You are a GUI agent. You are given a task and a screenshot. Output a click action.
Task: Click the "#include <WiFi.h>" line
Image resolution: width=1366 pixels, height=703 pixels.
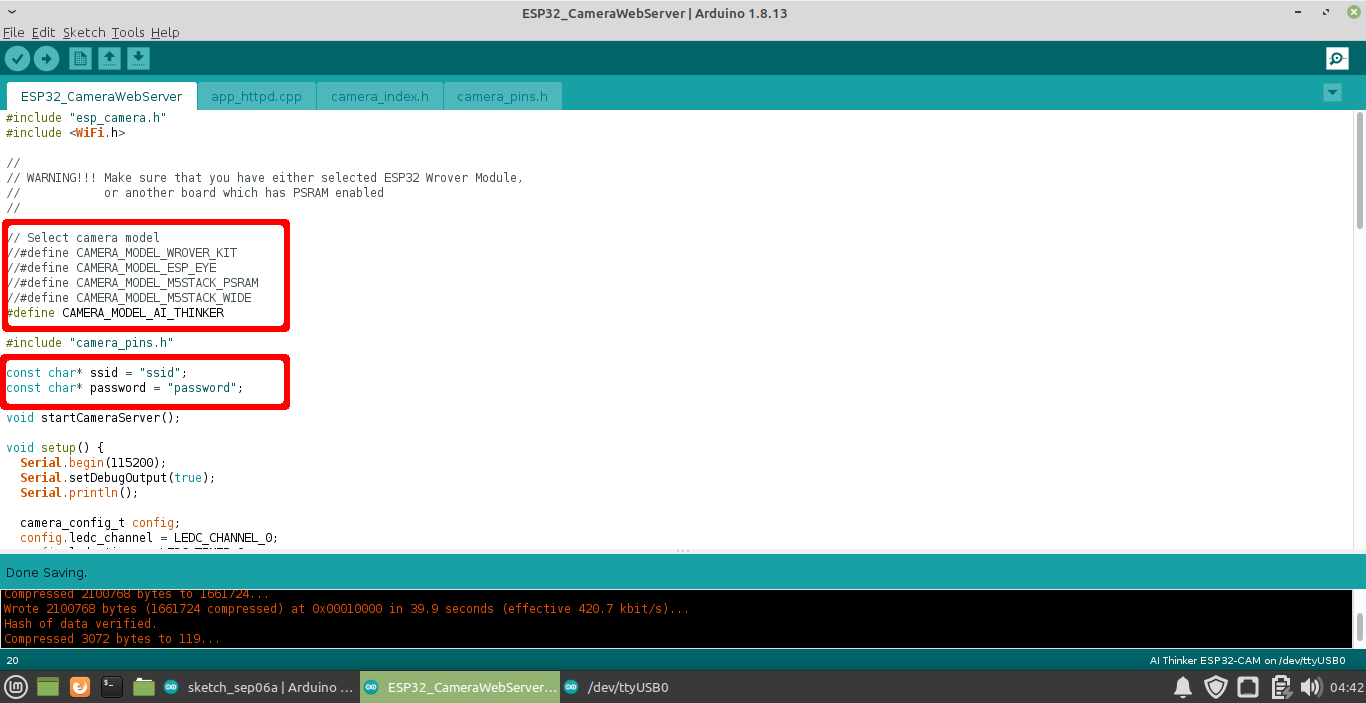[66, 133]
